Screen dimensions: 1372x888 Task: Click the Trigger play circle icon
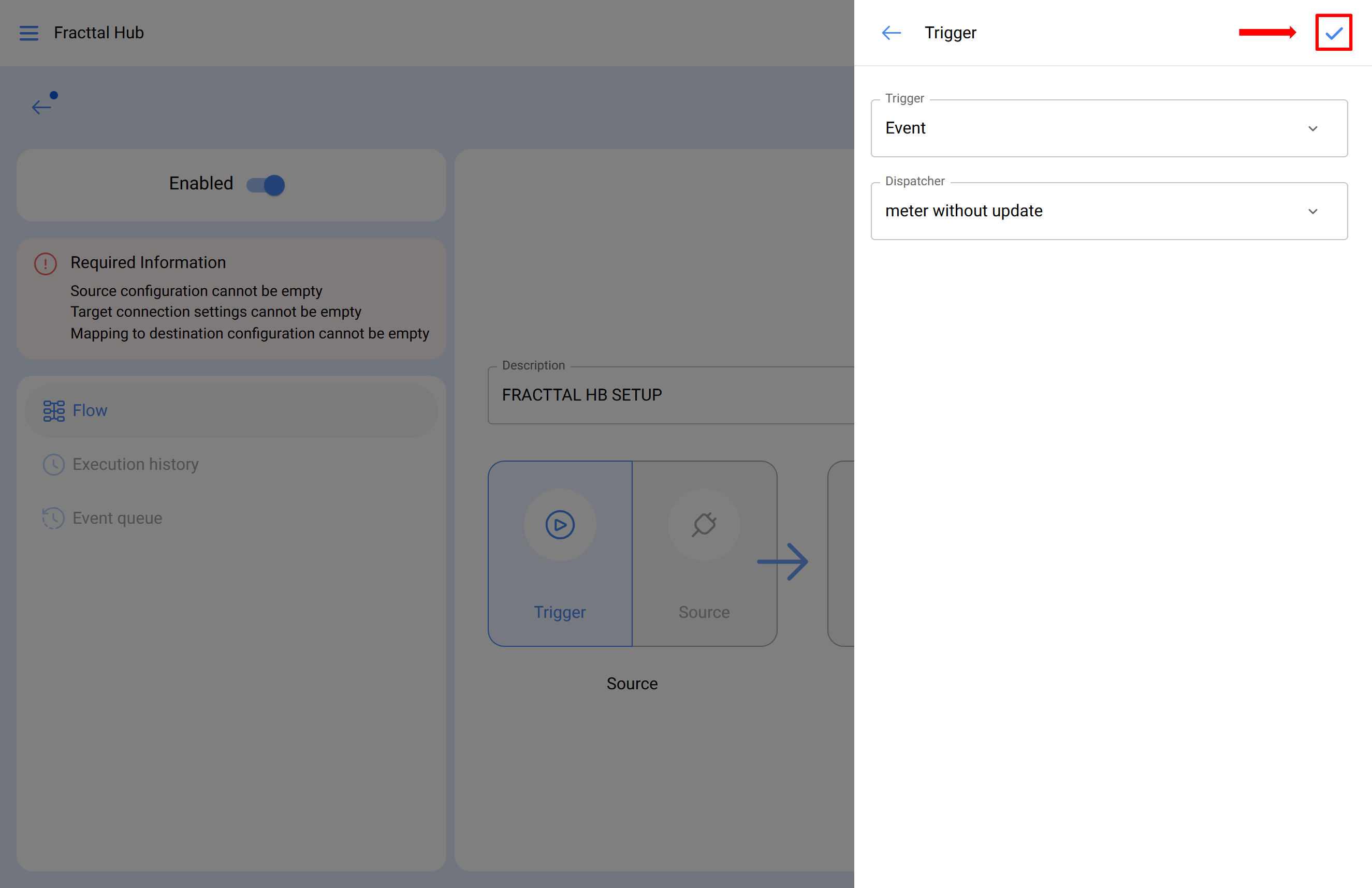coord(559,524)
